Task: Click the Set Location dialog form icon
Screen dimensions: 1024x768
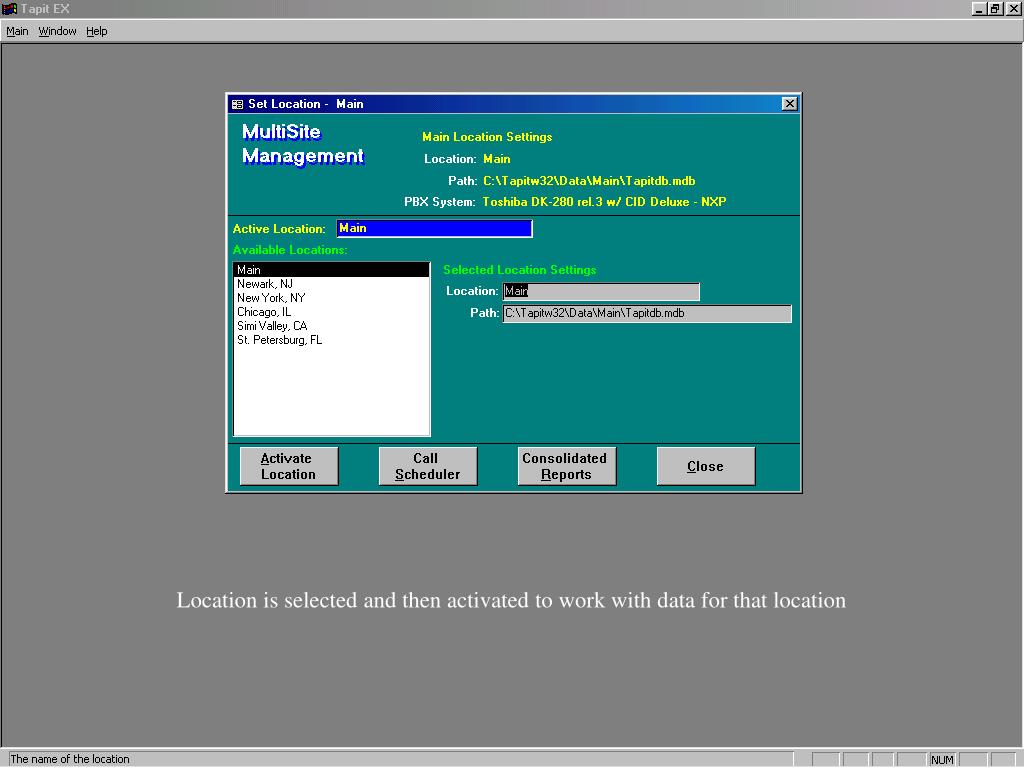Action: tap(237, 104)
